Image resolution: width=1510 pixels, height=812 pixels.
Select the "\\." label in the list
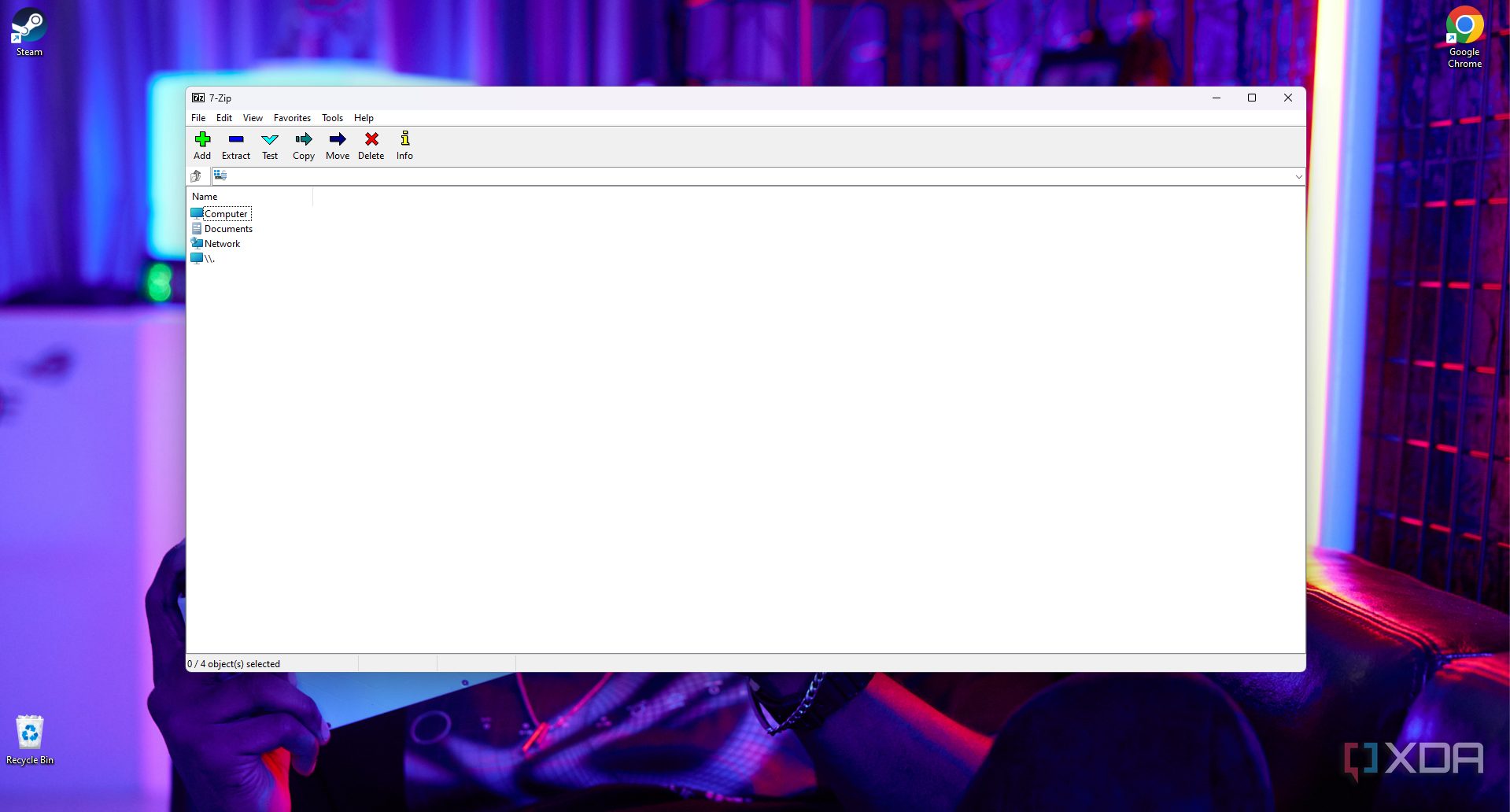pyautogui.click(x=209, y=259)
